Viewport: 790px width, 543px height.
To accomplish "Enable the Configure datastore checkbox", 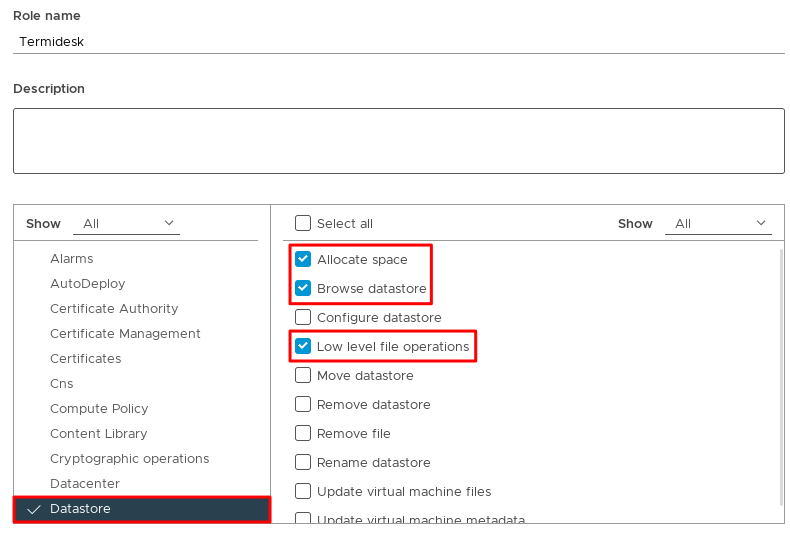I will pos(303,318).
